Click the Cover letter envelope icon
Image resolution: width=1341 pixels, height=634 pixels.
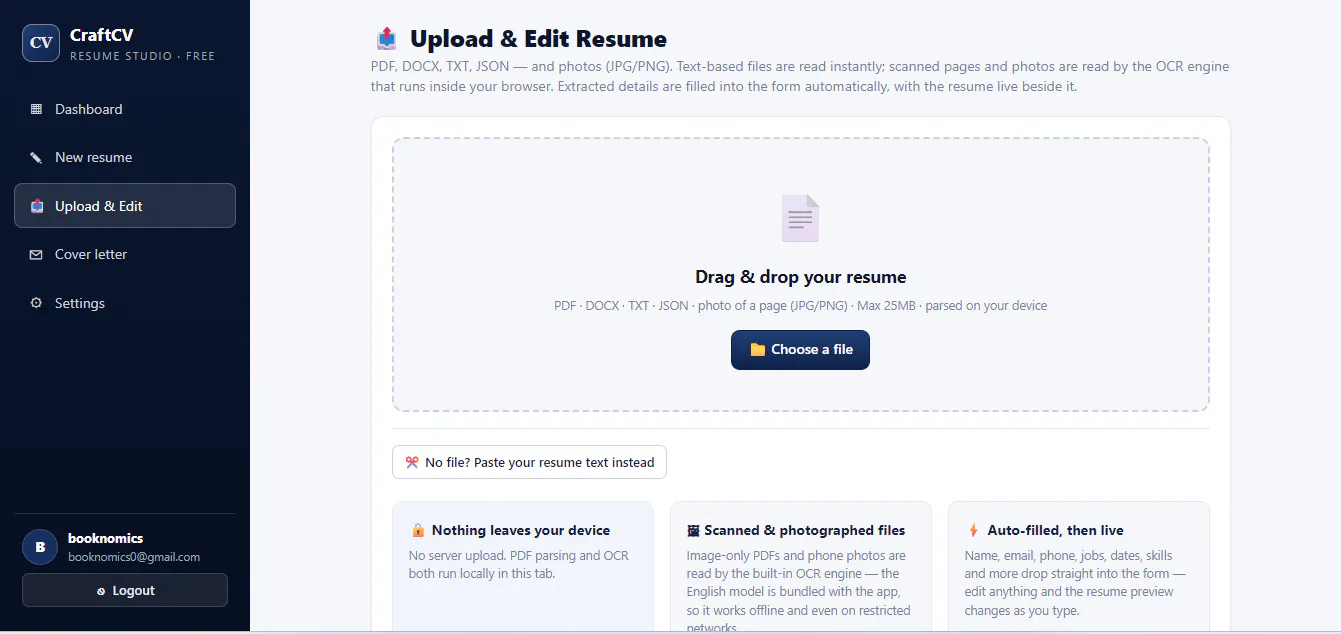36,255
